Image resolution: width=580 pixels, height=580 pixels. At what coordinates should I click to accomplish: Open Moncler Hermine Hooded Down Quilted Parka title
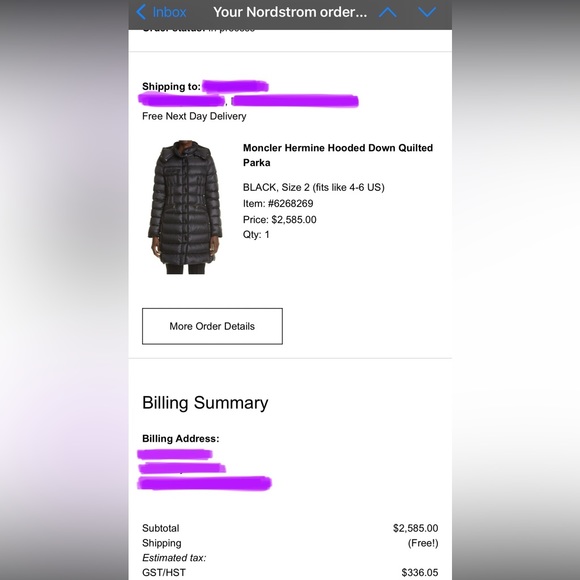pyautogui.click(x=338, y=155)
